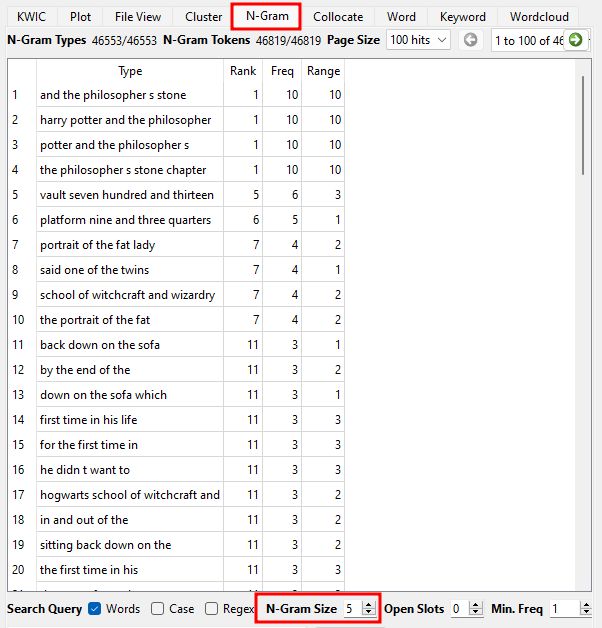Switch to the KWIC tab
Viewport: 602px width, 628px height.
click(x=31, y=17)
